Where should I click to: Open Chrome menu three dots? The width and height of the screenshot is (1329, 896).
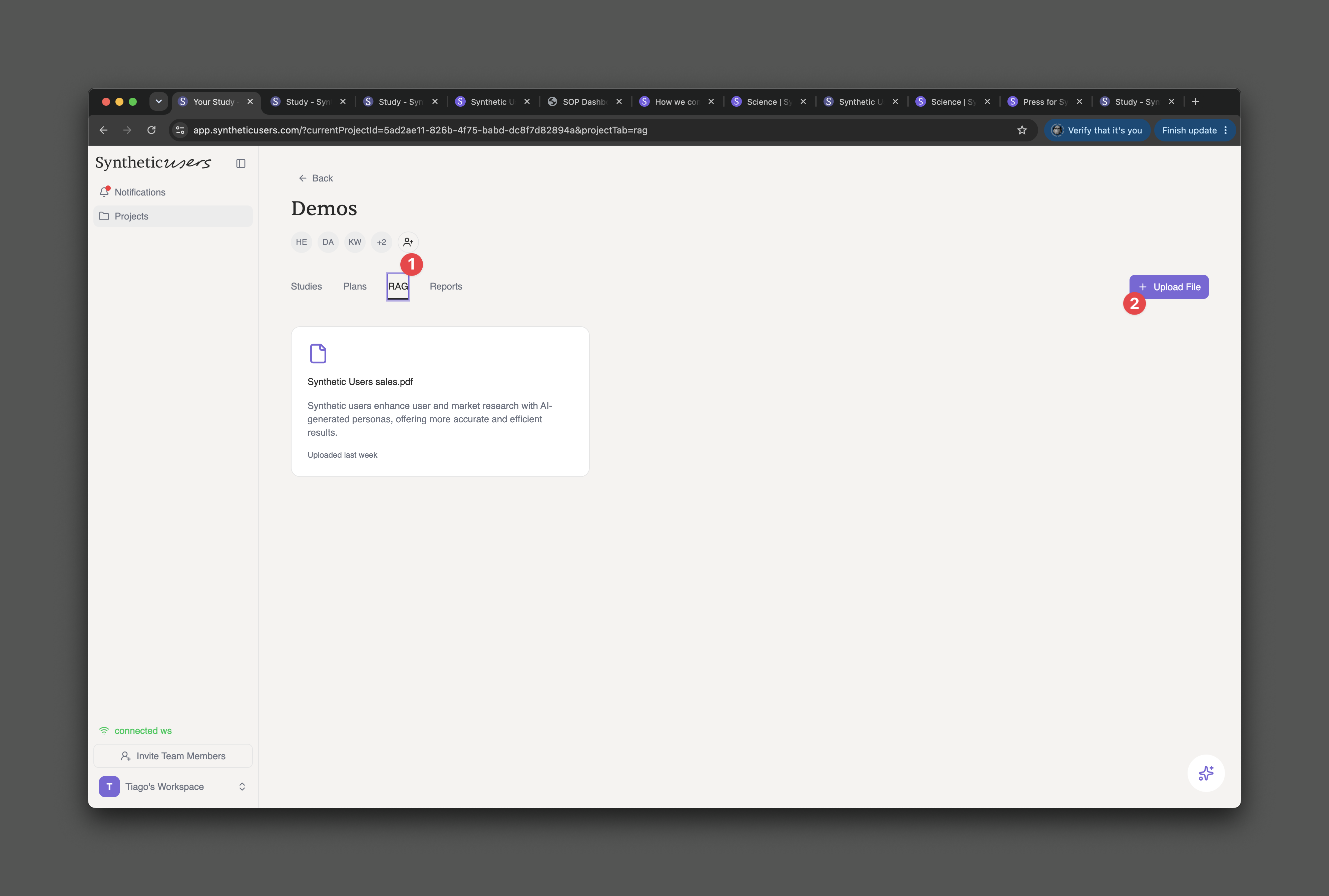(1226, 130)
